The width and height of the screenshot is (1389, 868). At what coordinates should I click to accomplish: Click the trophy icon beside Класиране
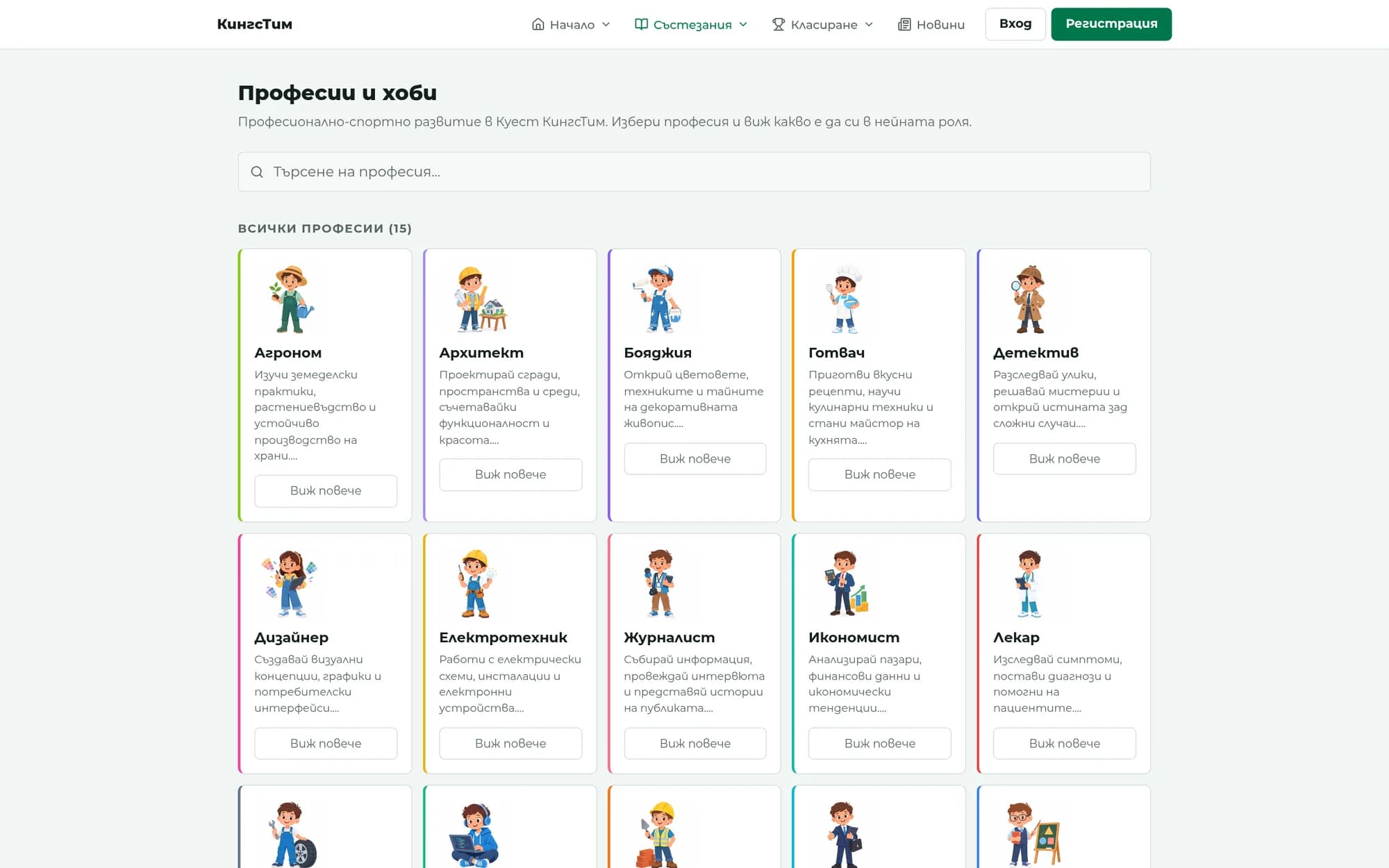779,24
